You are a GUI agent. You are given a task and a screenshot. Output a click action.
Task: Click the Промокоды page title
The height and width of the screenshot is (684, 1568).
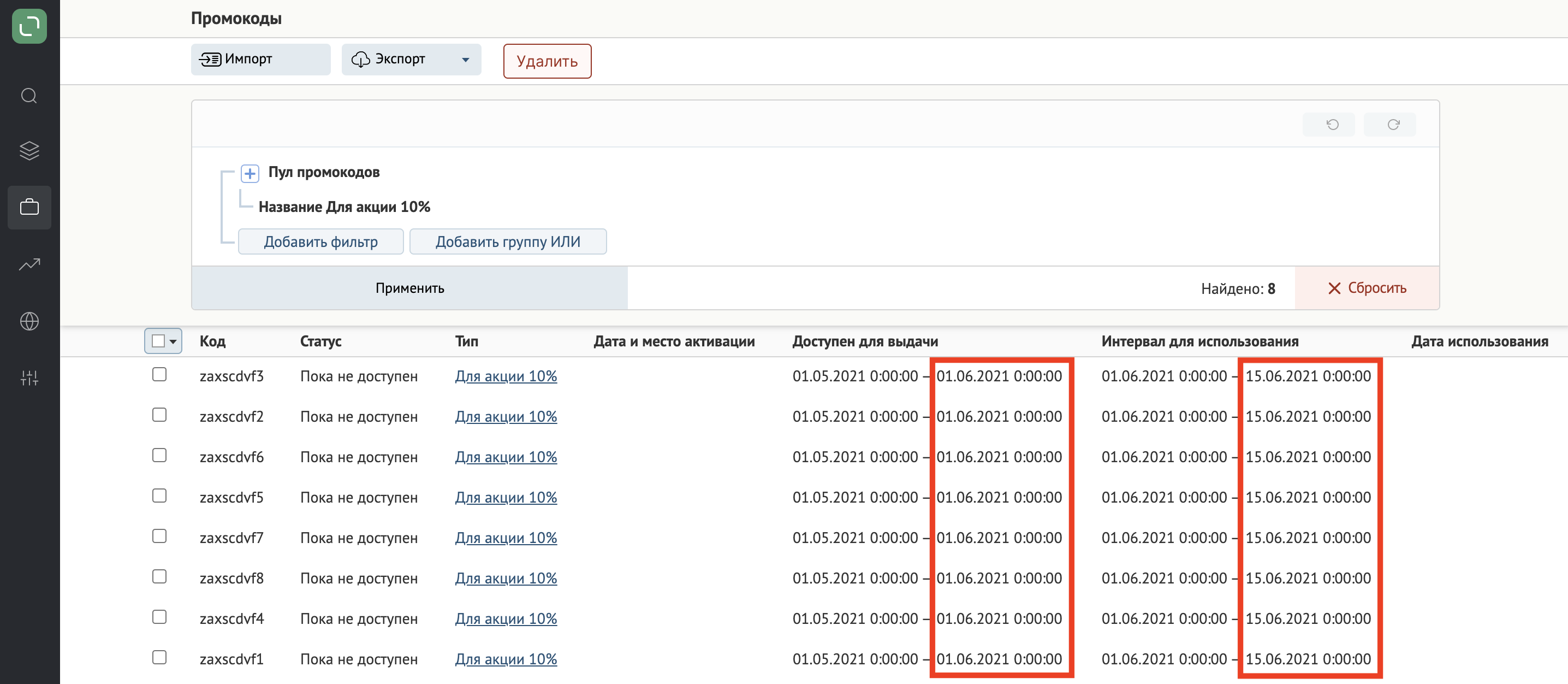coord(236,19)
